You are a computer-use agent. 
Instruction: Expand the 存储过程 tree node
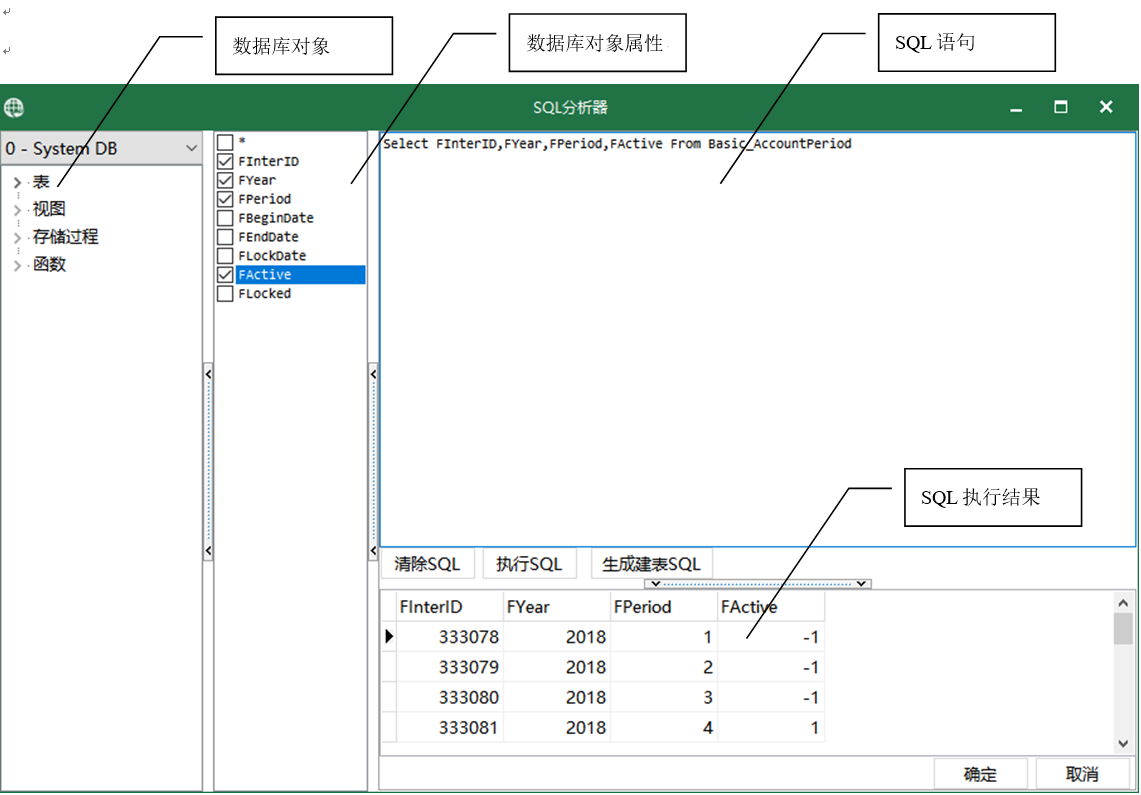17,238
